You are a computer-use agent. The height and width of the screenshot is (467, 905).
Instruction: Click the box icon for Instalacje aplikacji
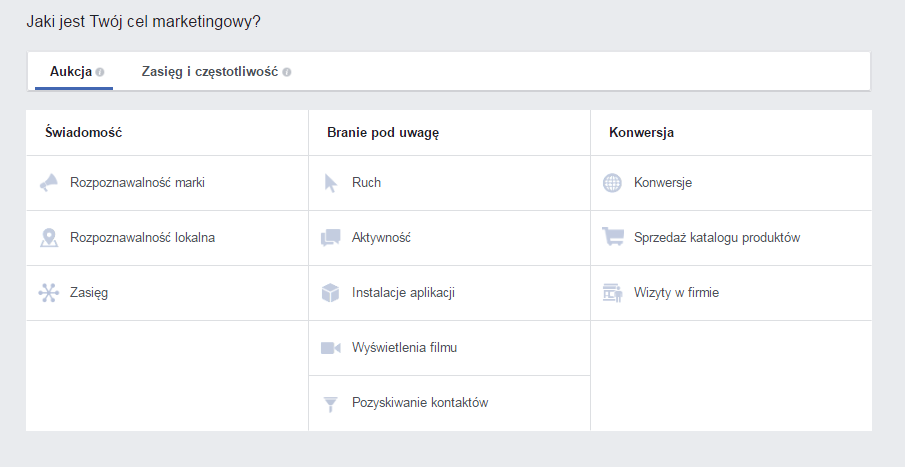pyautogui.click(x=331, y=293)
